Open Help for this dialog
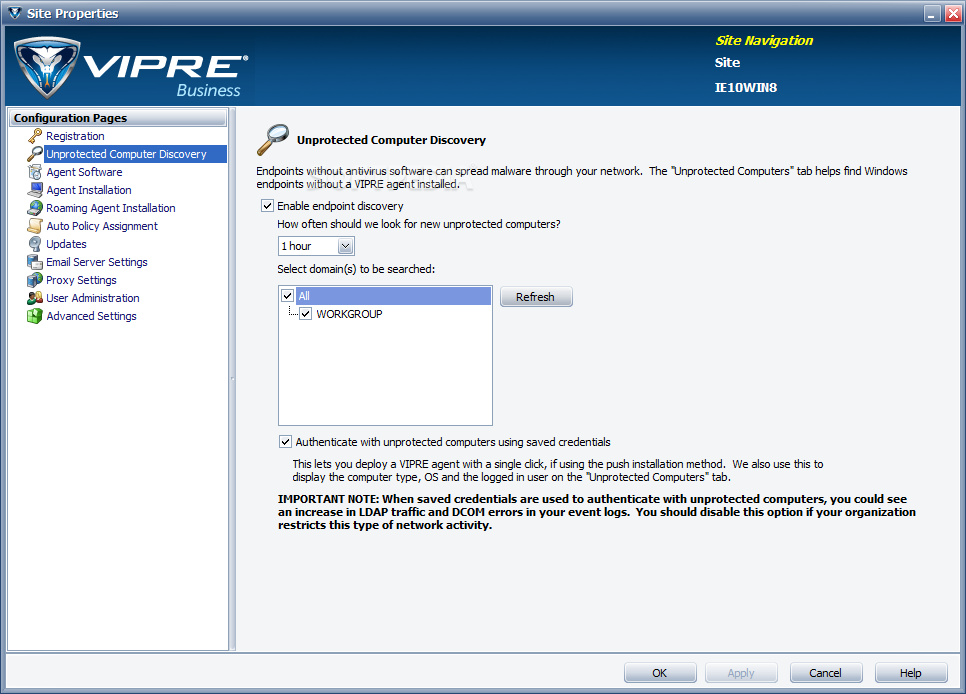 pyautogui.click(x=911, y=673)
